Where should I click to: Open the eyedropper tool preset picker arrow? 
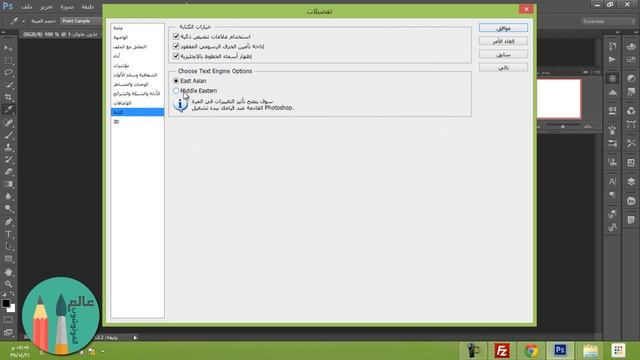click(23, 21)
